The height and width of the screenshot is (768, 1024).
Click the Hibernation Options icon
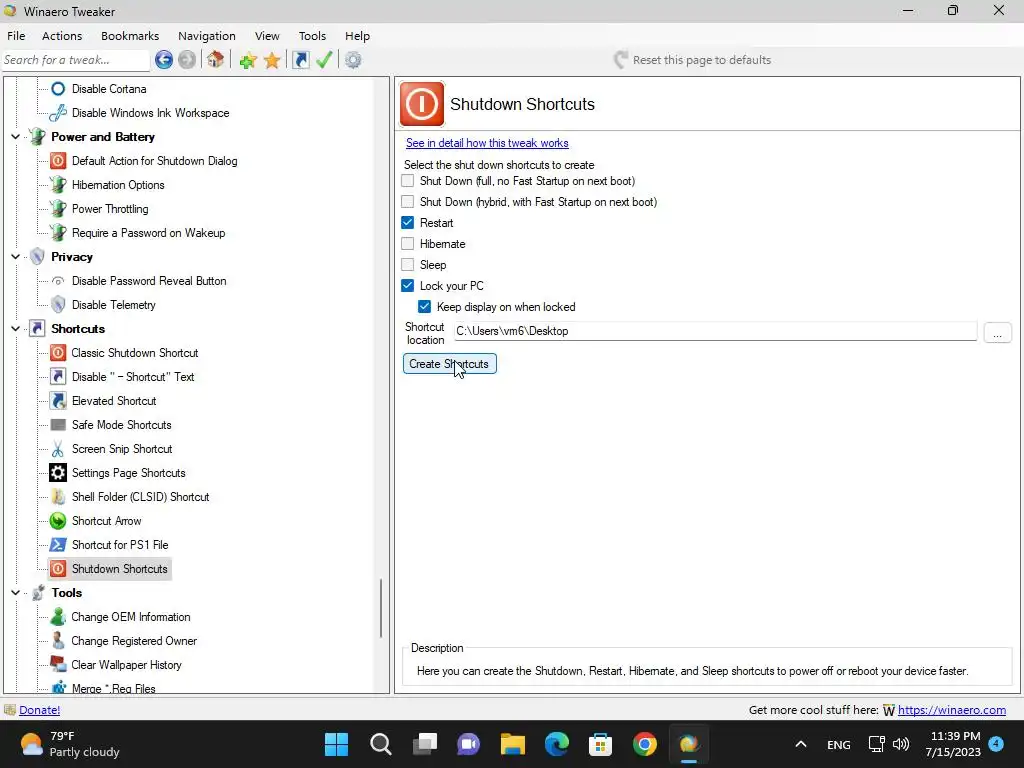pyautogui.click(x=58, y=185)
